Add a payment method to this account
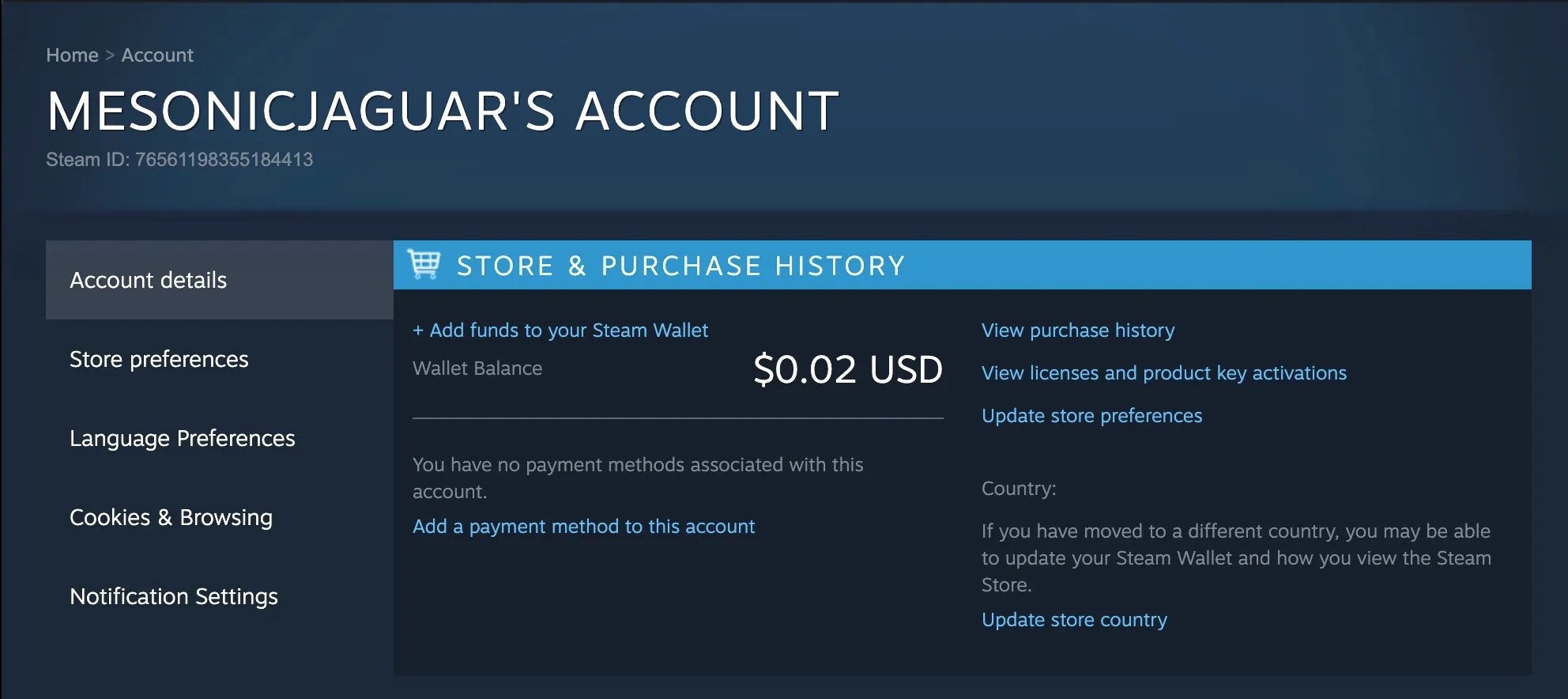1568x699 pixels. click(x=583, y=526)
